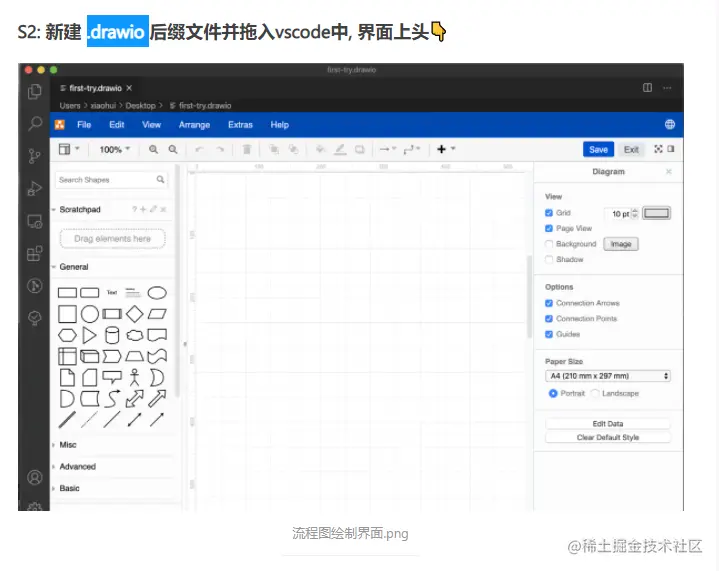Open Source Control icon in activity bar
Image resolution: width=719 pixels, height=571 pixels.
click(x=34, y=156)
